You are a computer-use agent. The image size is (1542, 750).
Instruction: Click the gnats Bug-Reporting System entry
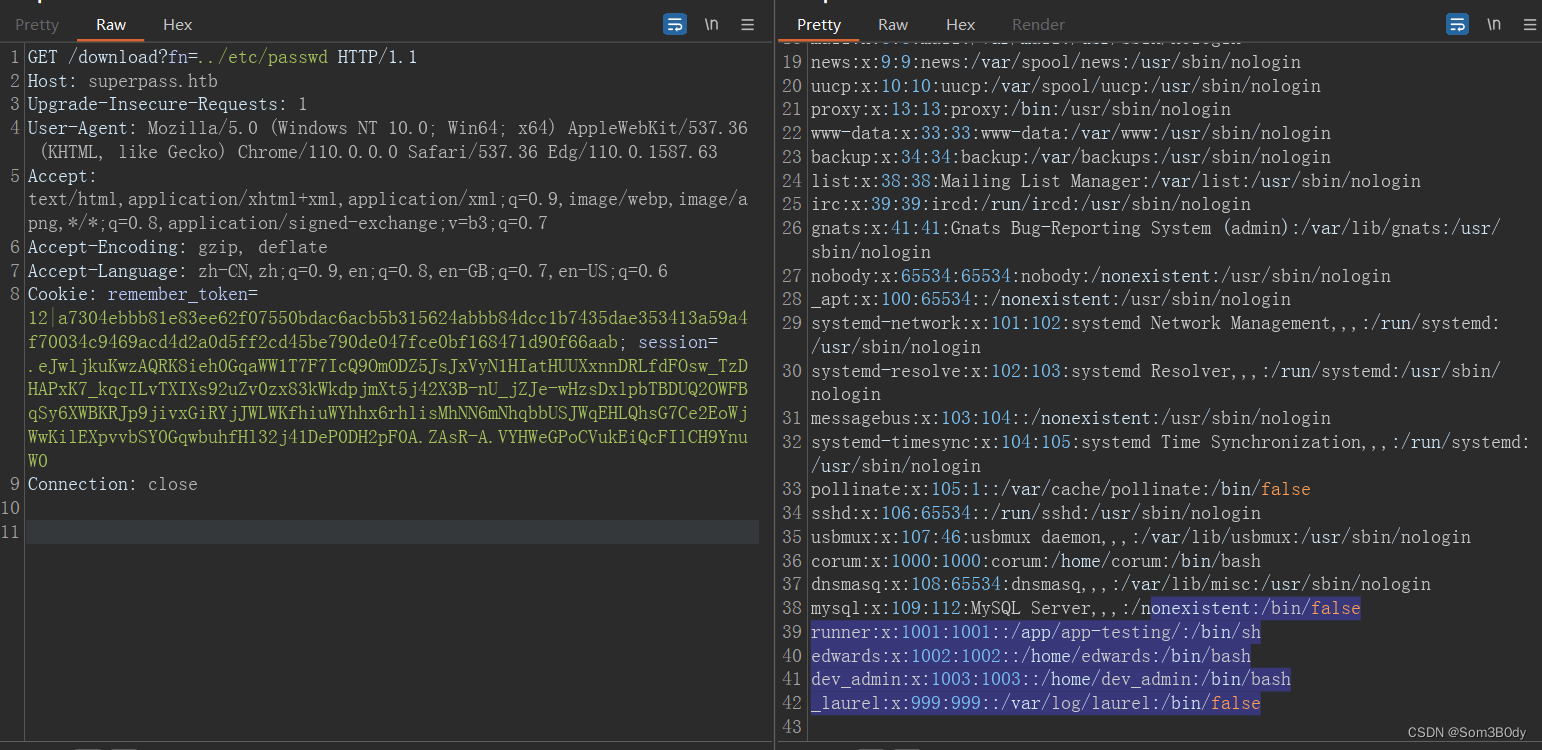1155,240
